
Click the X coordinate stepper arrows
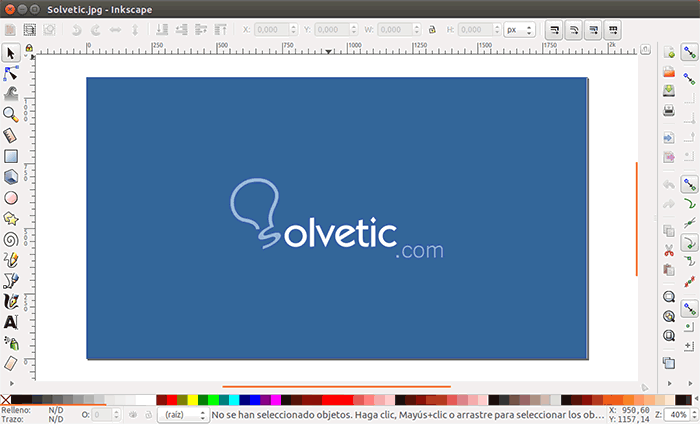[293, 30]
